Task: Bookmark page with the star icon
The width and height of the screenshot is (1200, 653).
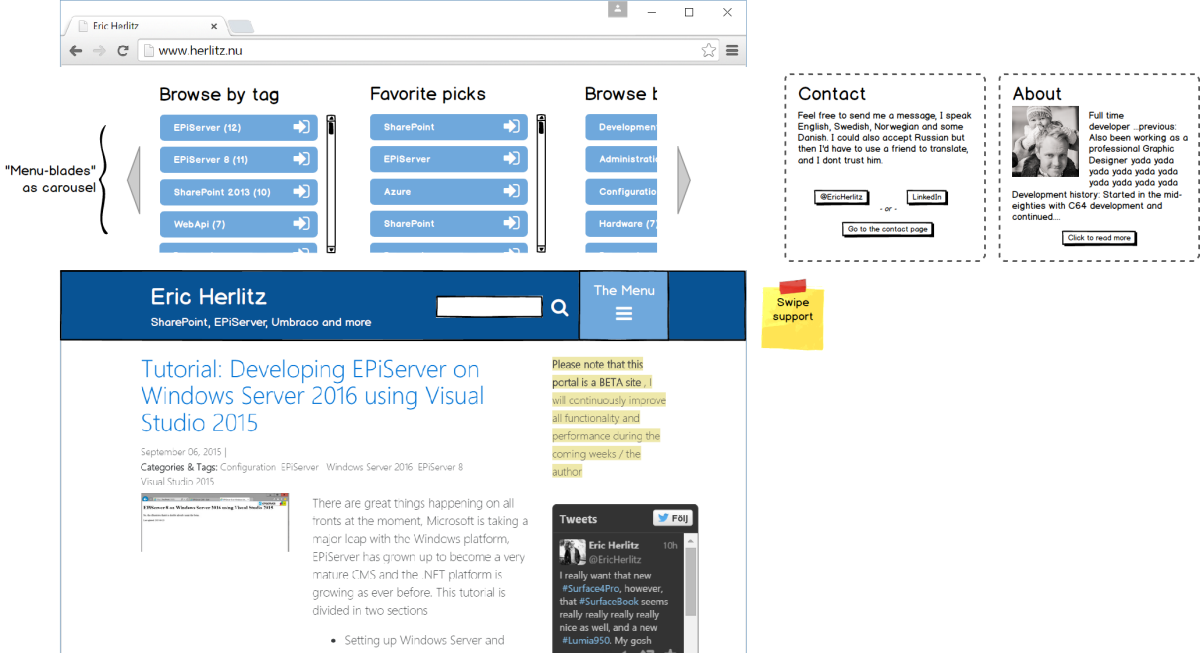Action: click(708, 50)
